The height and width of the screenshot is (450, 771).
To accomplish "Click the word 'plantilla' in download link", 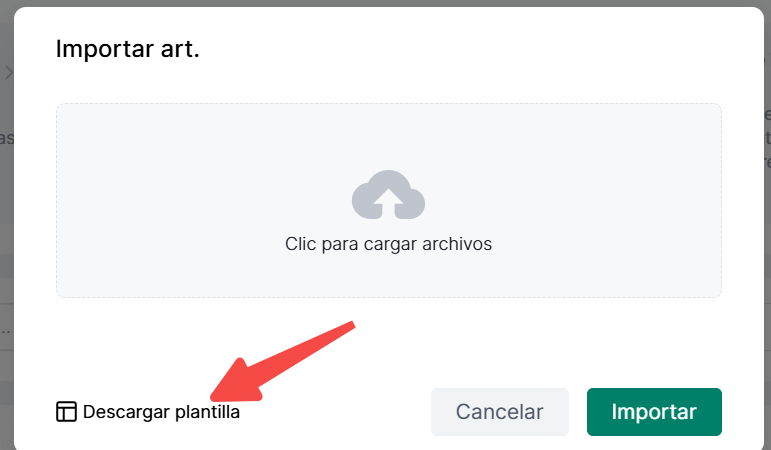I will pyautogui.click(x=207, y=412).
